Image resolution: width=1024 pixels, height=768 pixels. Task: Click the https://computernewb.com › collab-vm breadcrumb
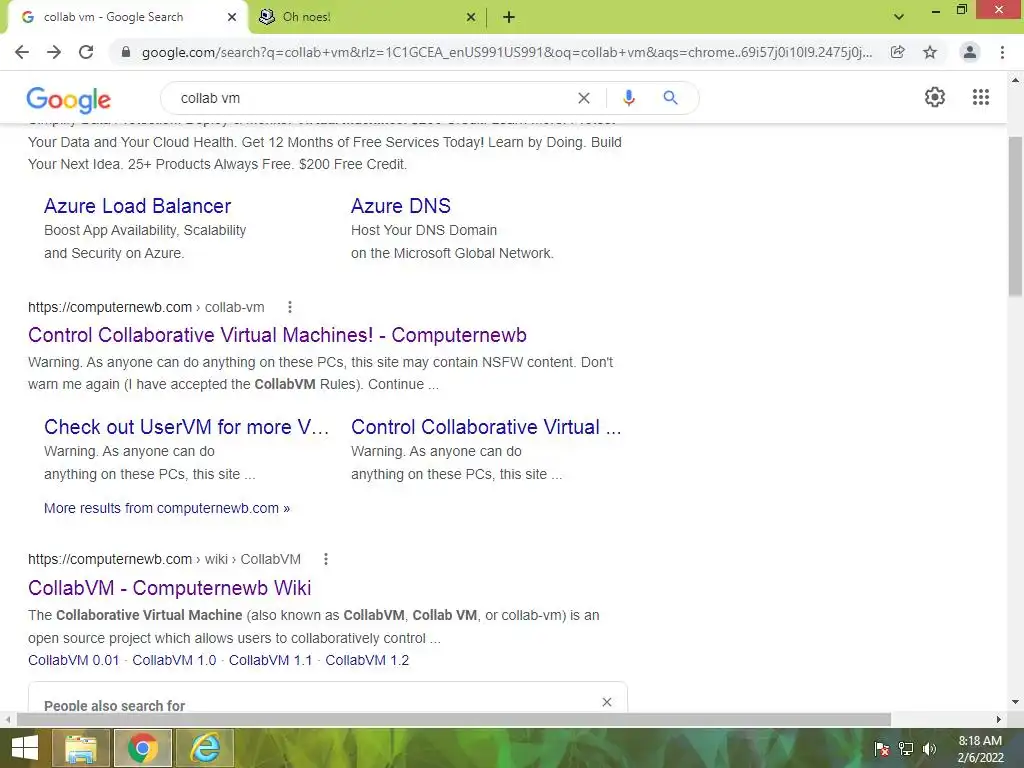146,307
